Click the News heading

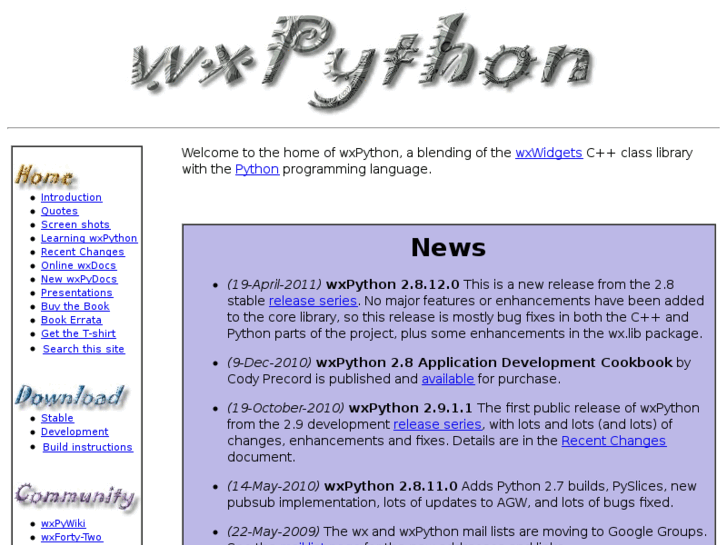[448, 248]
